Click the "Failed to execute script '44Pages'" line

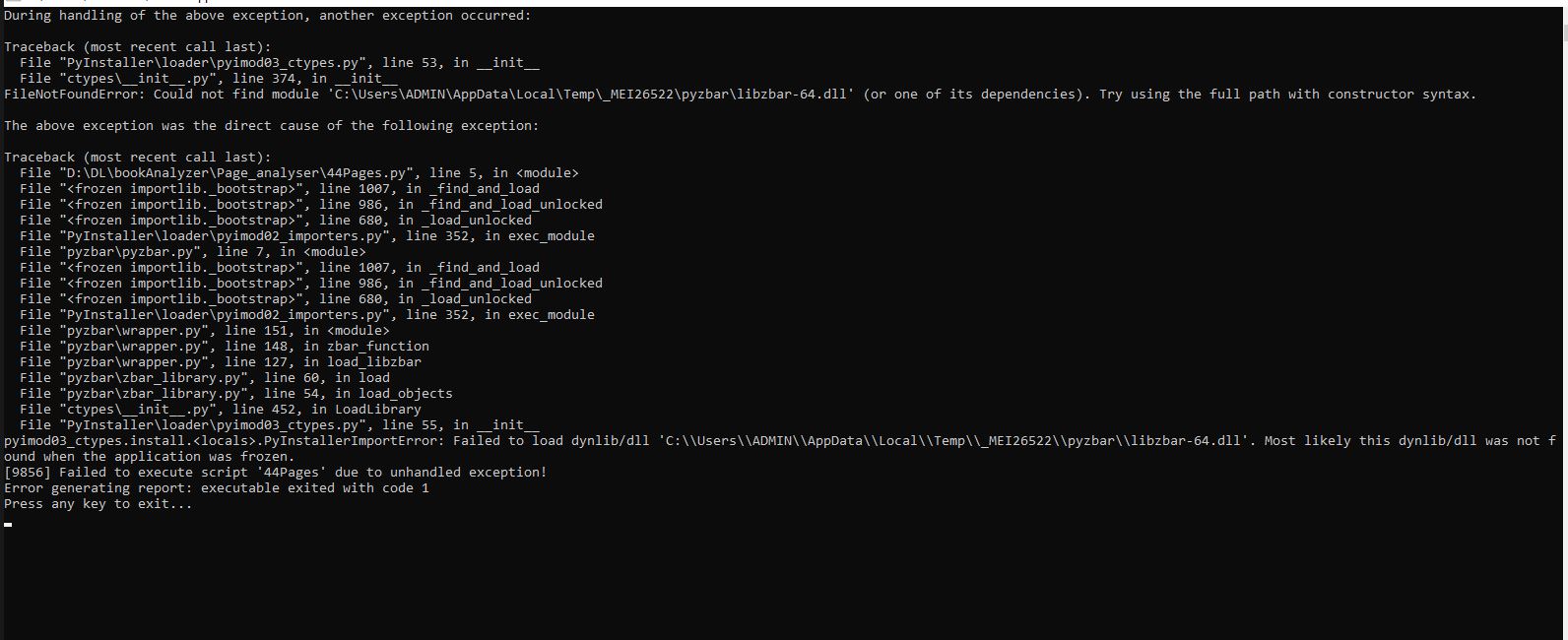276,473
